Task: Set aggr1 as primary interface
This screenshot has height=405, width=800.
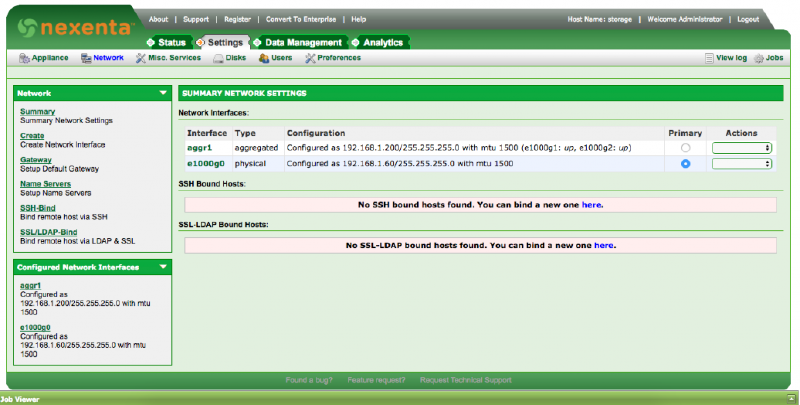Action: [685, 148]
